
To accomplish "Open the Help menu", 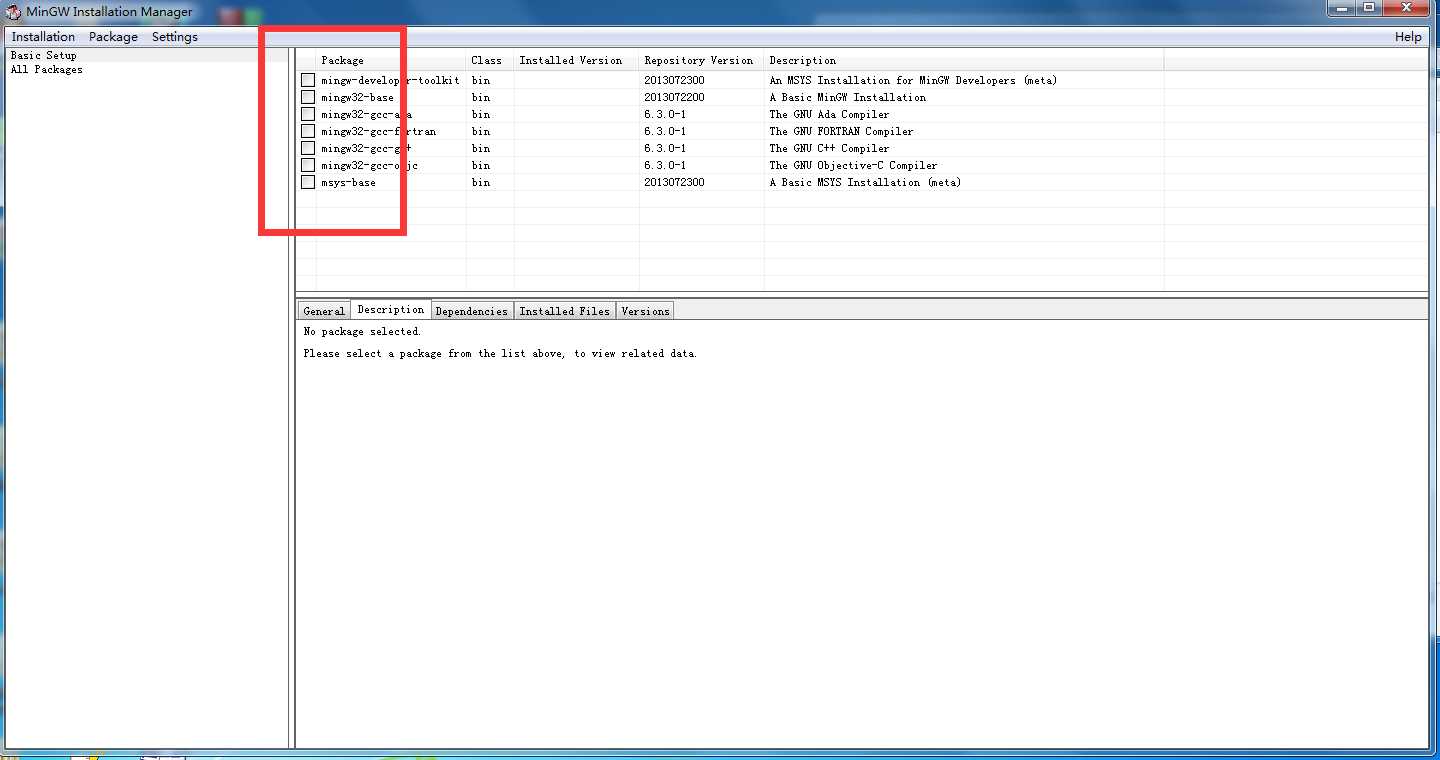I will [1408, 37].
